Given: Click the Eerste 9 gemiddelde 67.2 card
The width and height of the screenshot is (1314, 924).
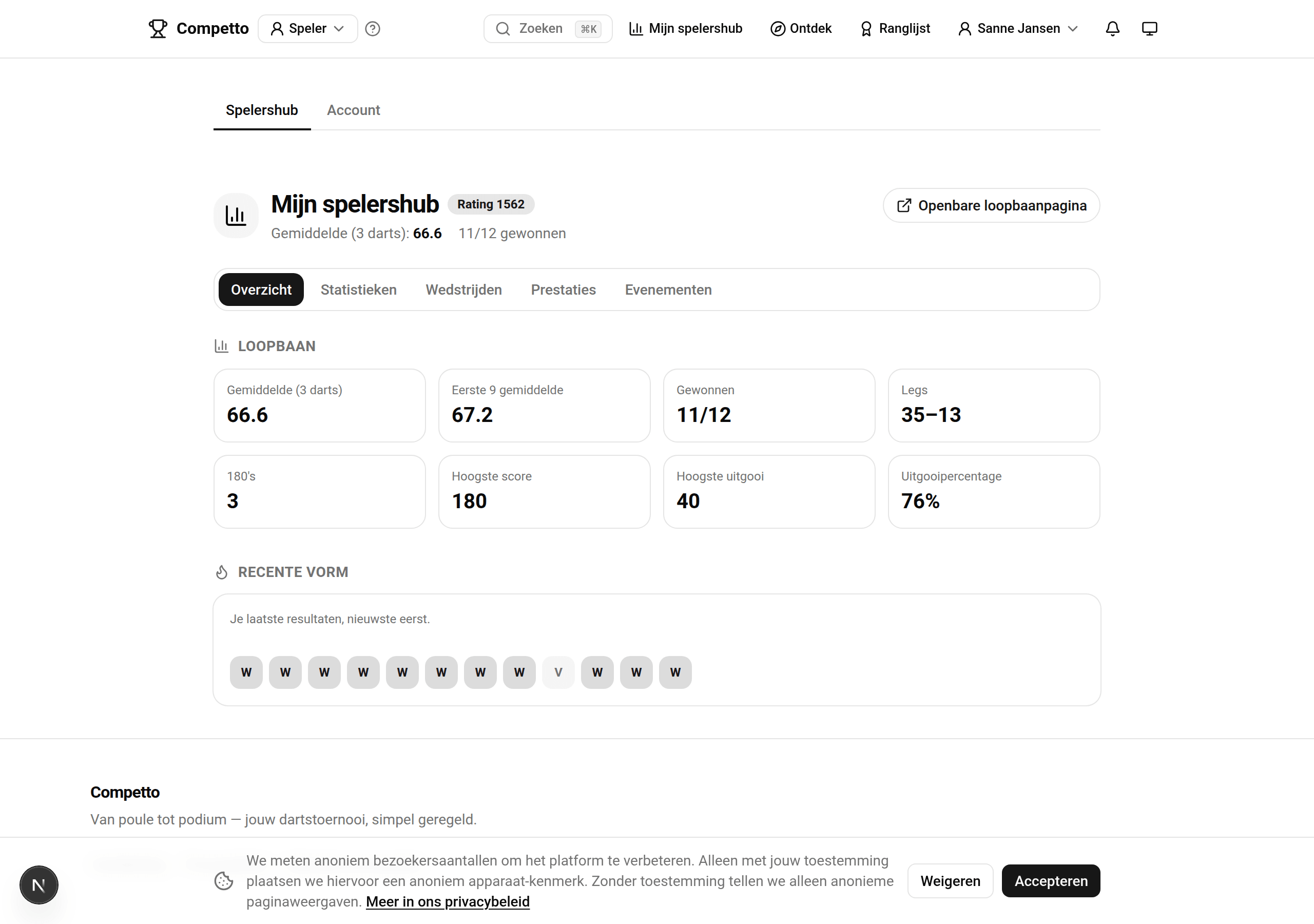Looking at the screenshot, I should [x=544, y=406].
